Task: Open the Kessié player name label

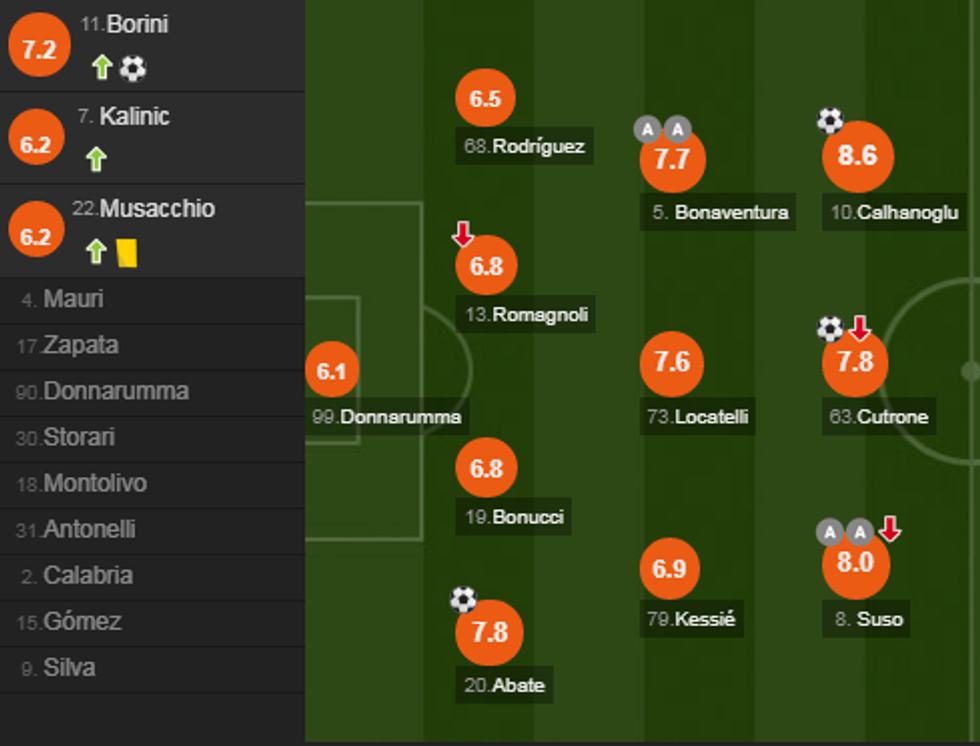Action: coord(691,619)
